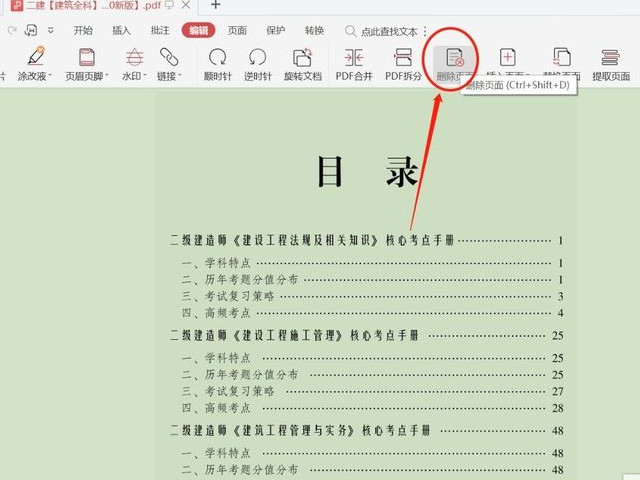Click 四、高频考点 entry with page 28
Viewport: 640px width, 480px height.
372,408
